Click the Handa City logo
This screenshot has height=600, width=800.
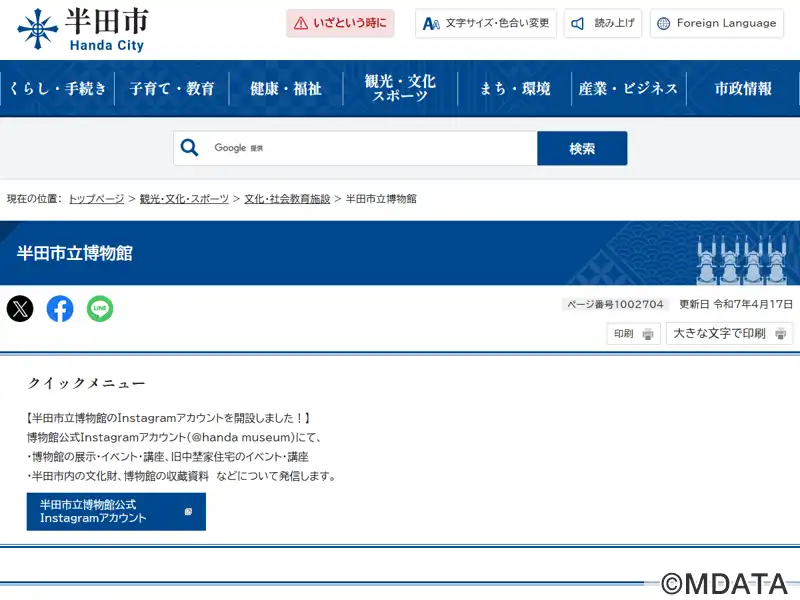click(x=83, y=30)
